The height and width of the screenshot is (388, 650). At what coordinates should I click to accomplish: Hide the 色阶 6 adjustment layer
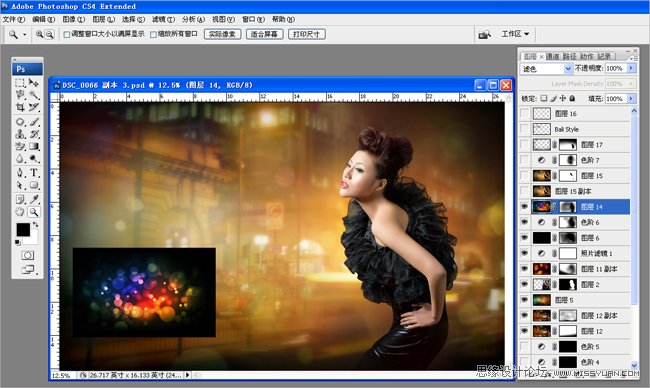[524, 222]
